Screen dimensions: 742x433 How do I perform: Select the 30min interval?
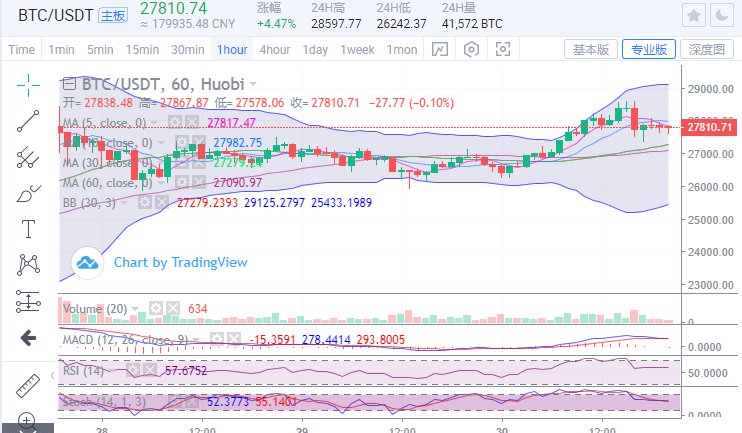click(x=188, y=50)
